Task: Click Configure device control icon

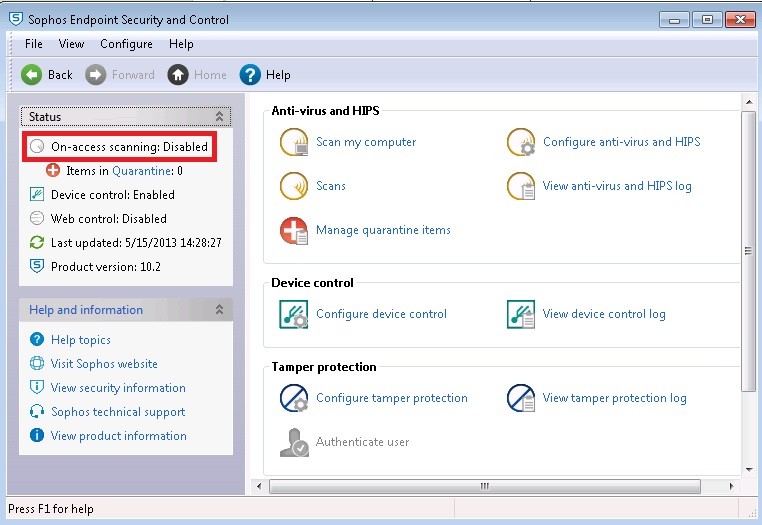Action: [x=294, y=314]
